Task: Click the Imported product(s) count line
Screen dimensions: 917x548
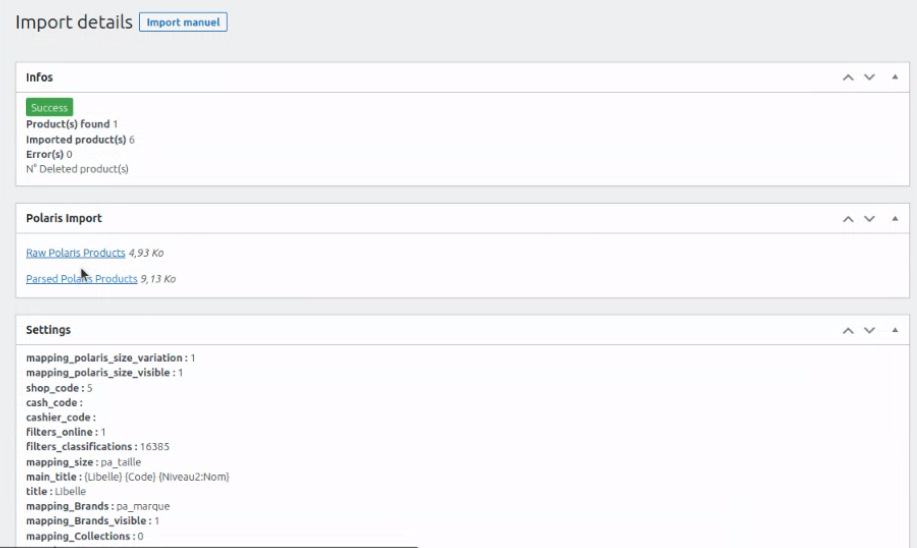Action: [80, 140]
